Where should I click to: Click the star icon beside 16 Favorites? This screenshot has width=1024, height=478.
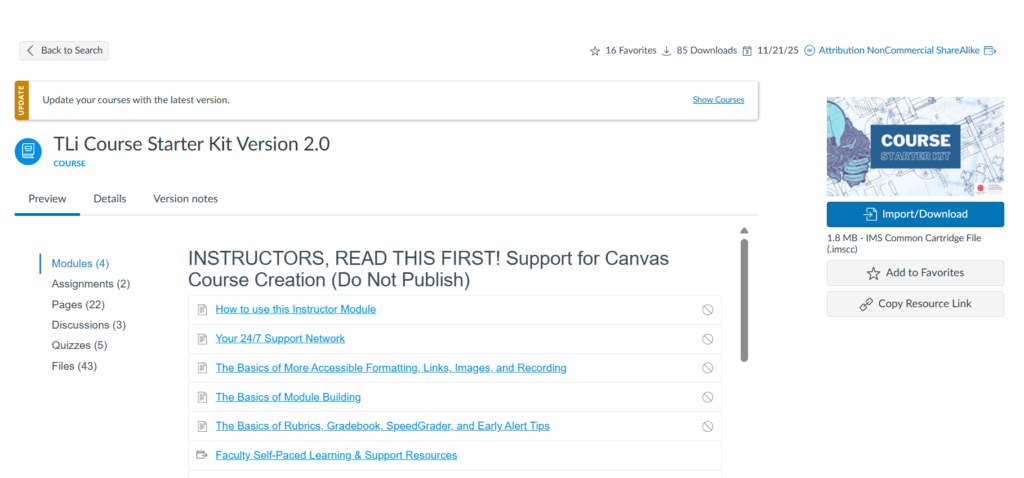595,51
